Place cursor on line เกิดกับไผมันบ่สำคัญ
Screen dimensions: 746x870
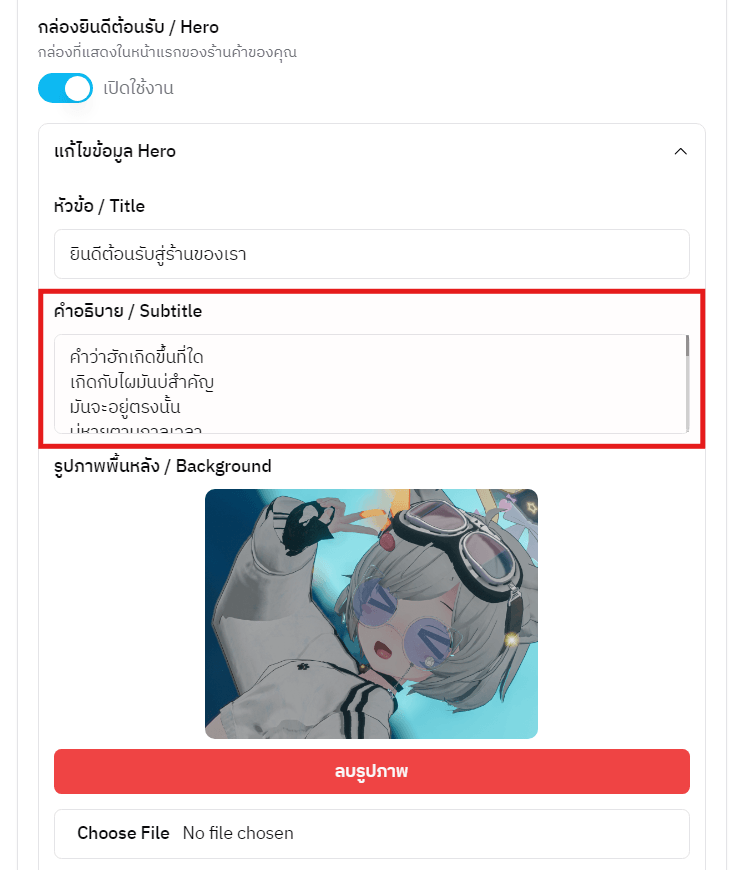142,382
